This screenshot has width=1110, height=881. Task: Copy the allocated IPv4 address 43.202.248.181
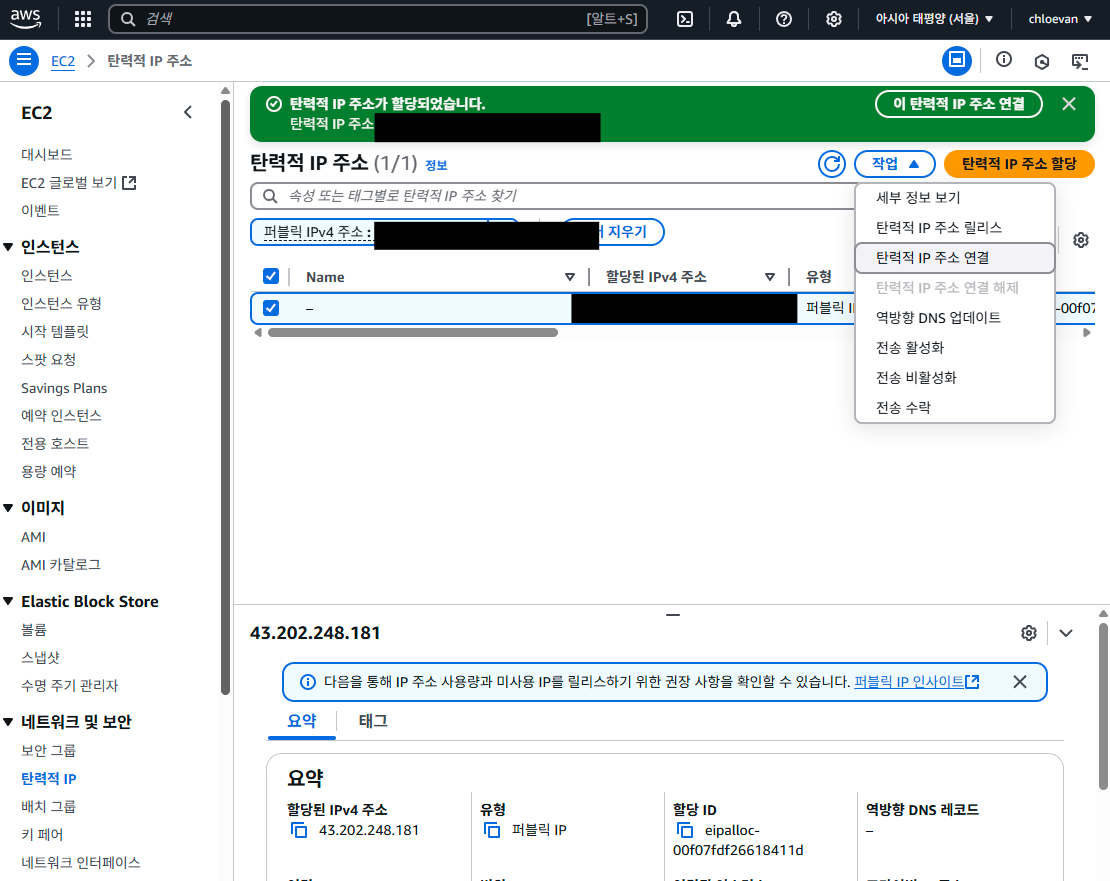(x=299, y=830)
